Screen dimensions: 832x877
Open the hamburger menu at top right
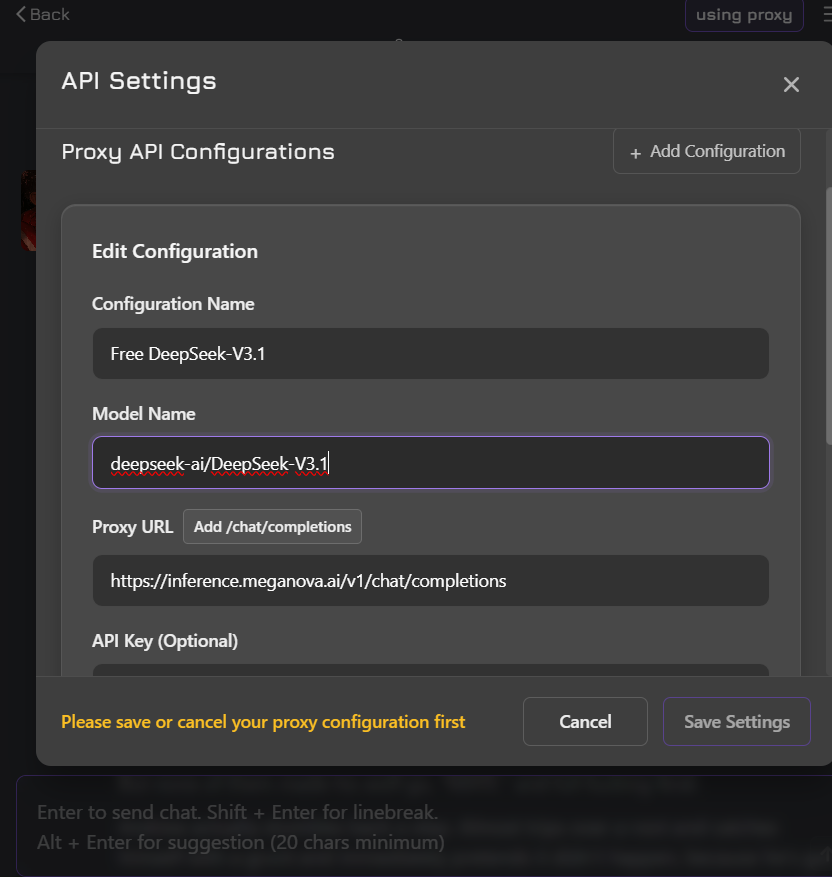tap(825, 15)
